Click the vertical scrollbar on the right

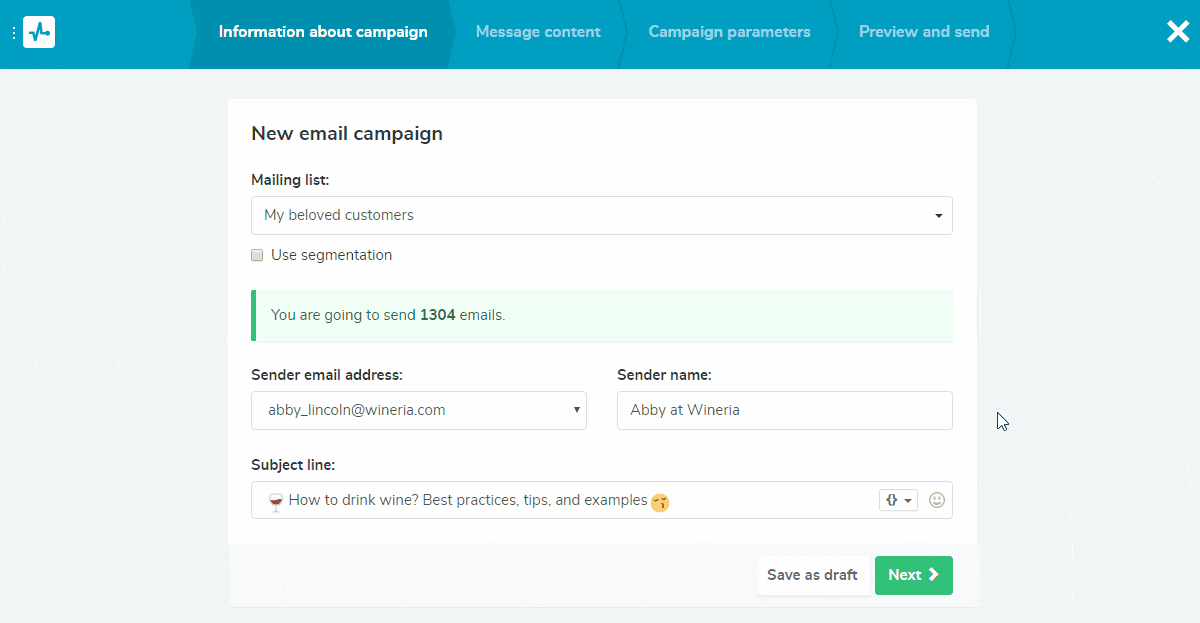point(977,315)
